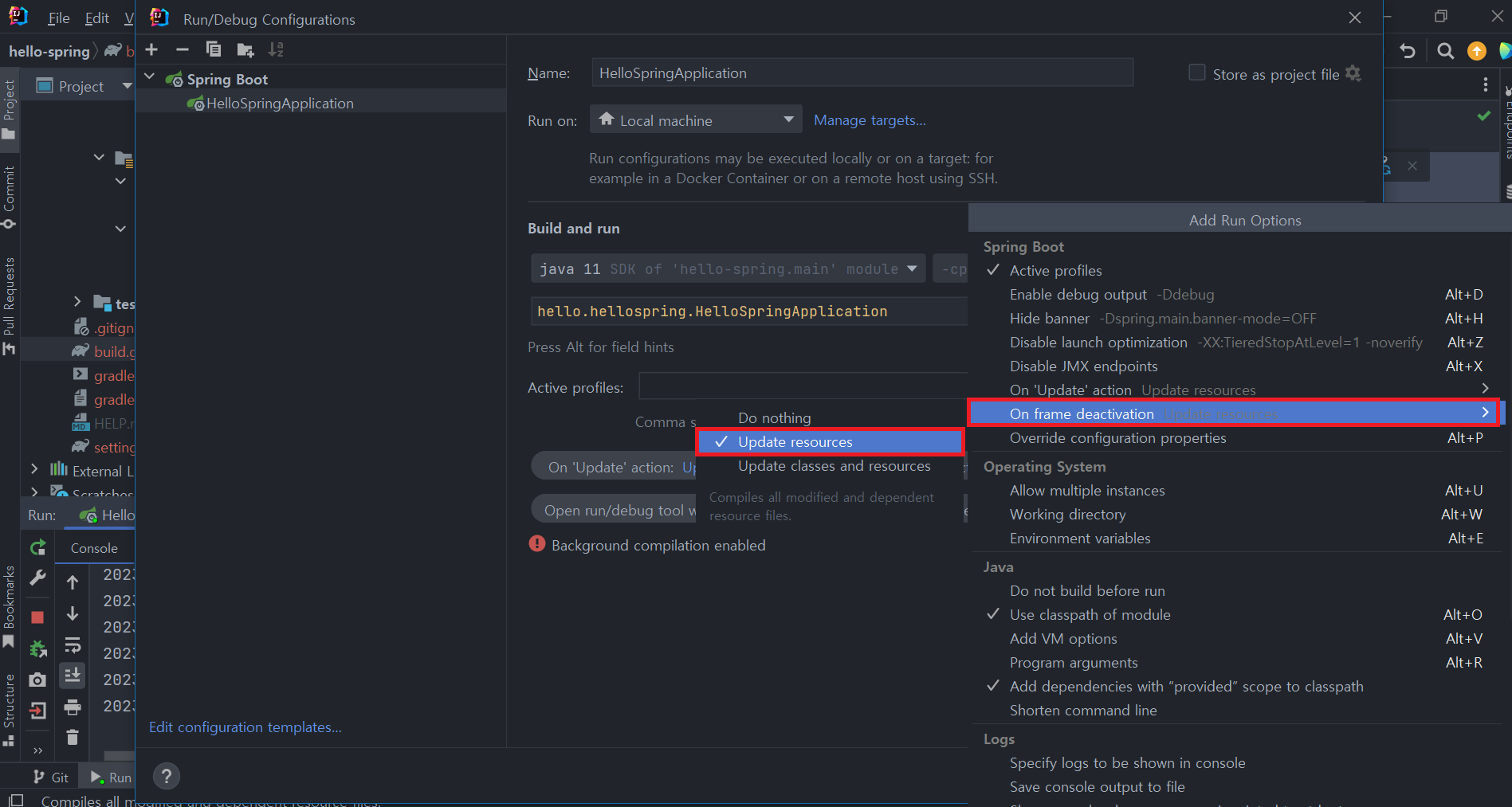Rerun the application in Run panel
The height and width of the screenshot is (807, 1512).
click(x=37, y=547)
